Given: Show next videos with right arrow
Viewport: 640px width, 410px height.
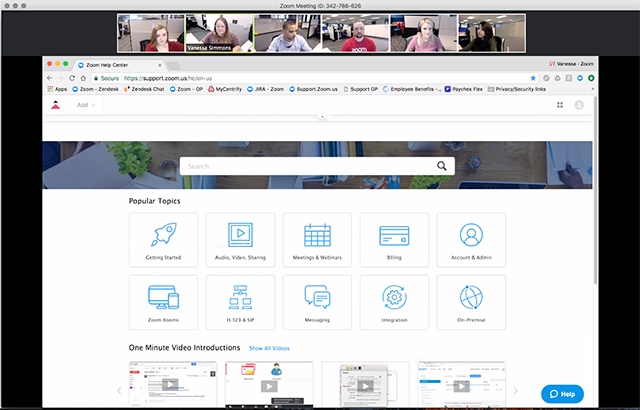Looking at the screenshot, I should pyautogui.click(x=516, y=390).
